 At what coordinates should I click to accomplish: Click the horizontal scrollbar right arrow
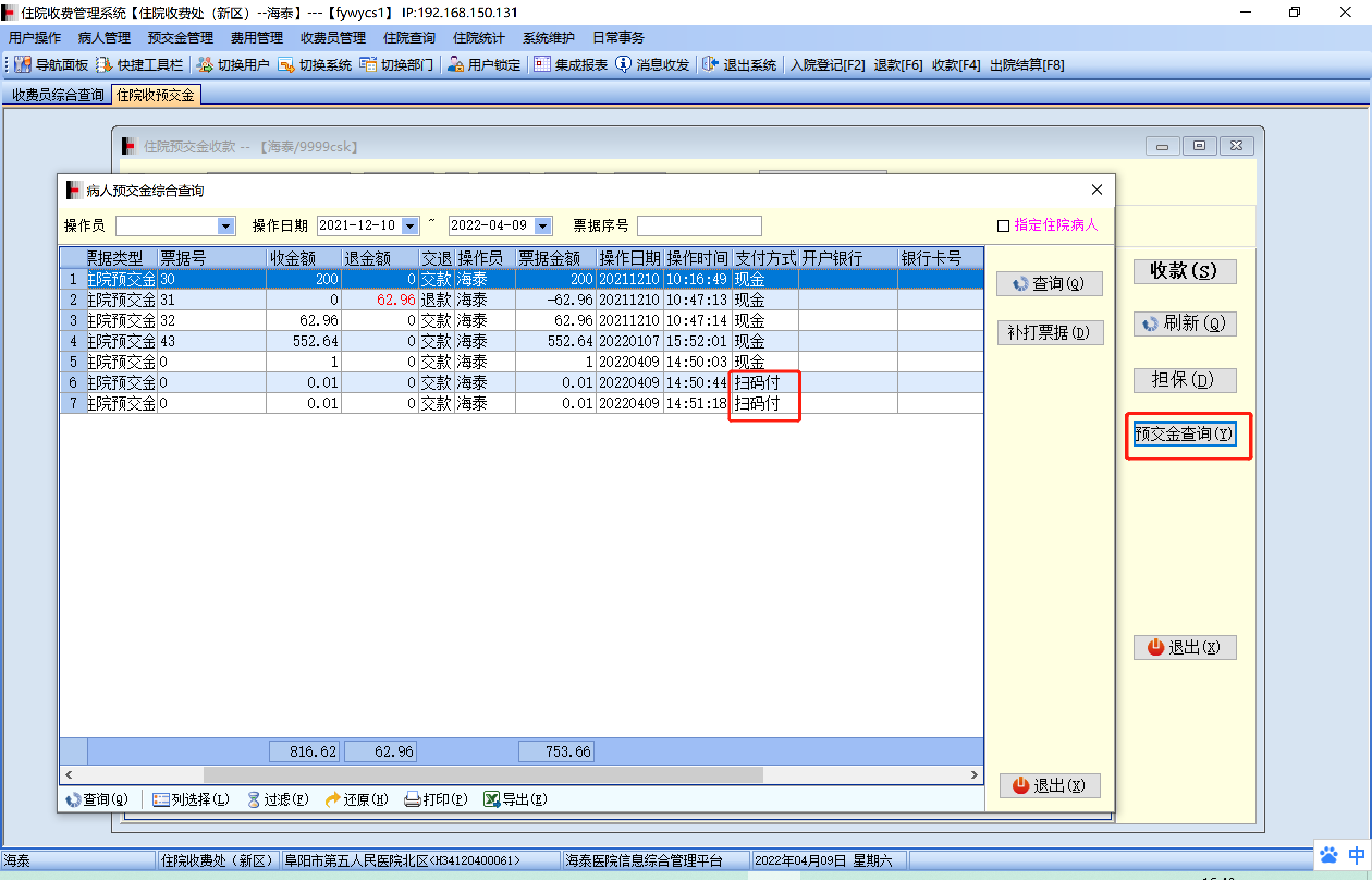point(975,775)
